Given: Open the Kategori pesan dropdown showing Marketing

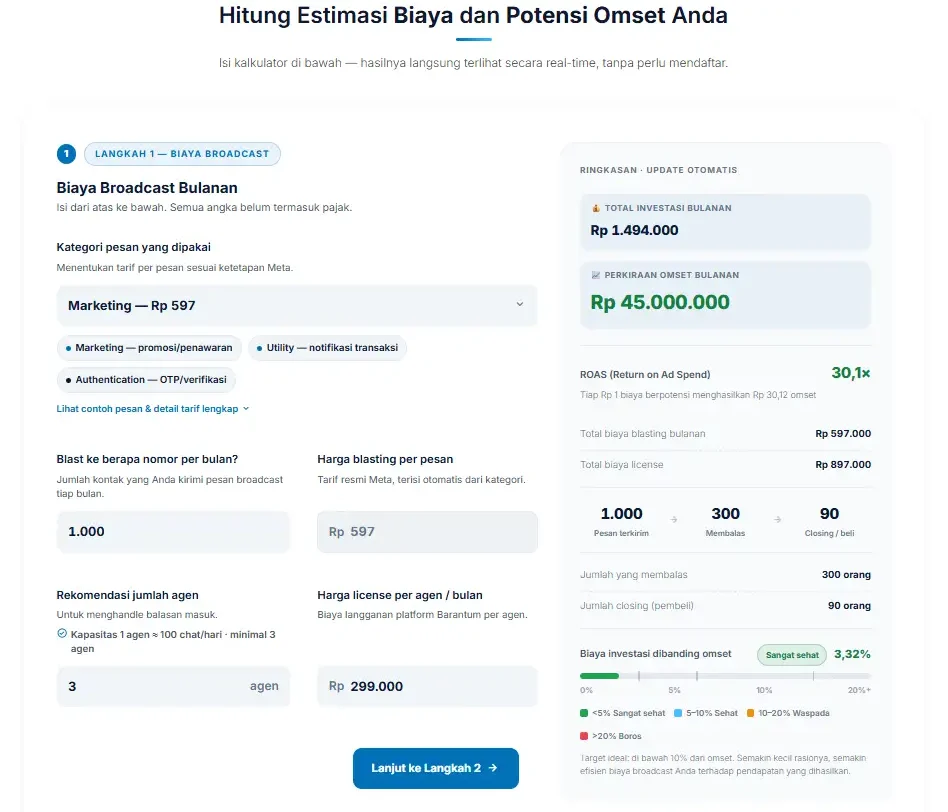Looking at the screenshot, I should click(x=296, y=305).
